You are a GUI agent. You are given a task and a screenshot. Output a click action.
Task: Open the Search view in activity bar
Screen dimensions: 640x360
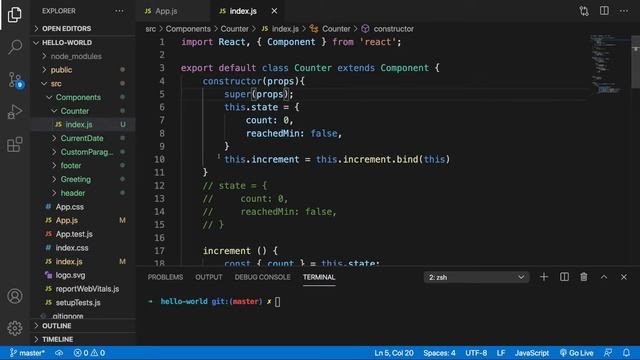tap(15, 47)
